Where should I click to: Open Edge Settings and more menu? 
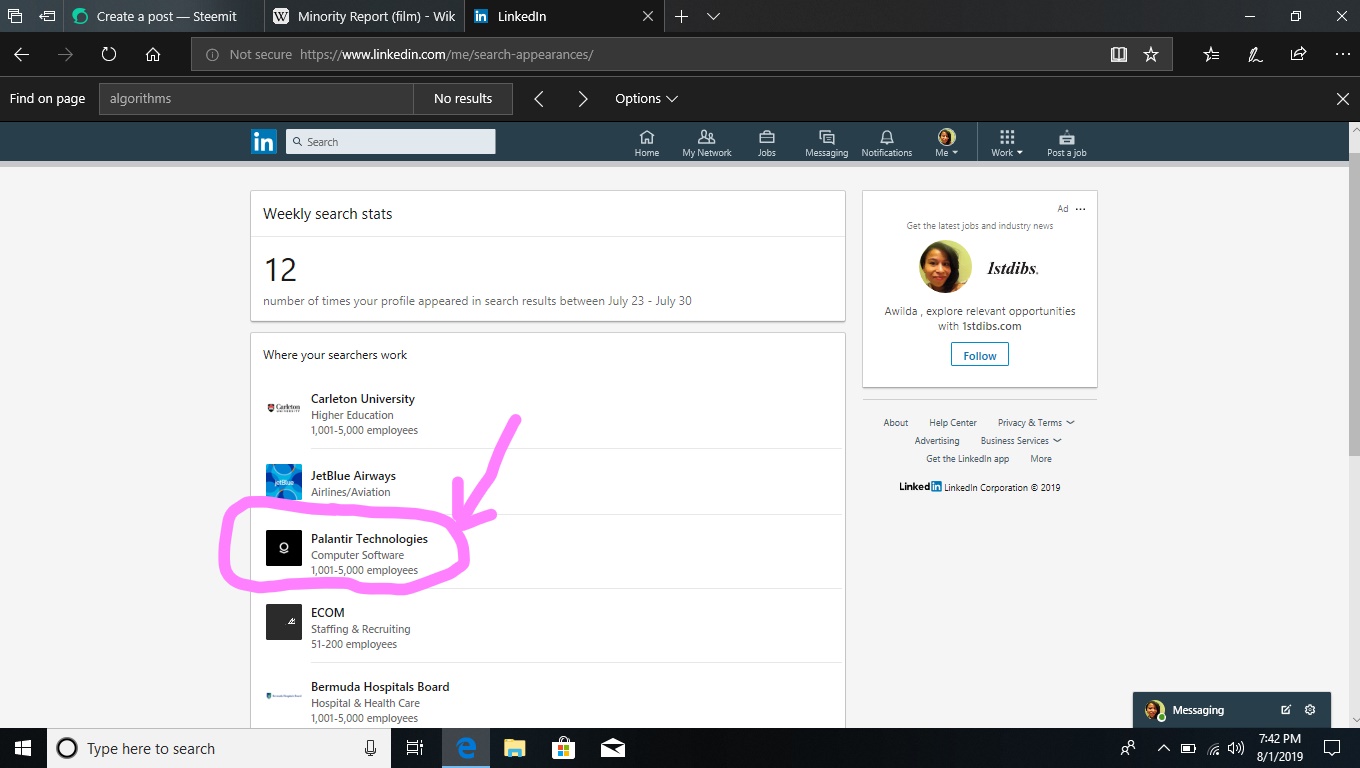pyautogui.click(x=1342, y=54)
